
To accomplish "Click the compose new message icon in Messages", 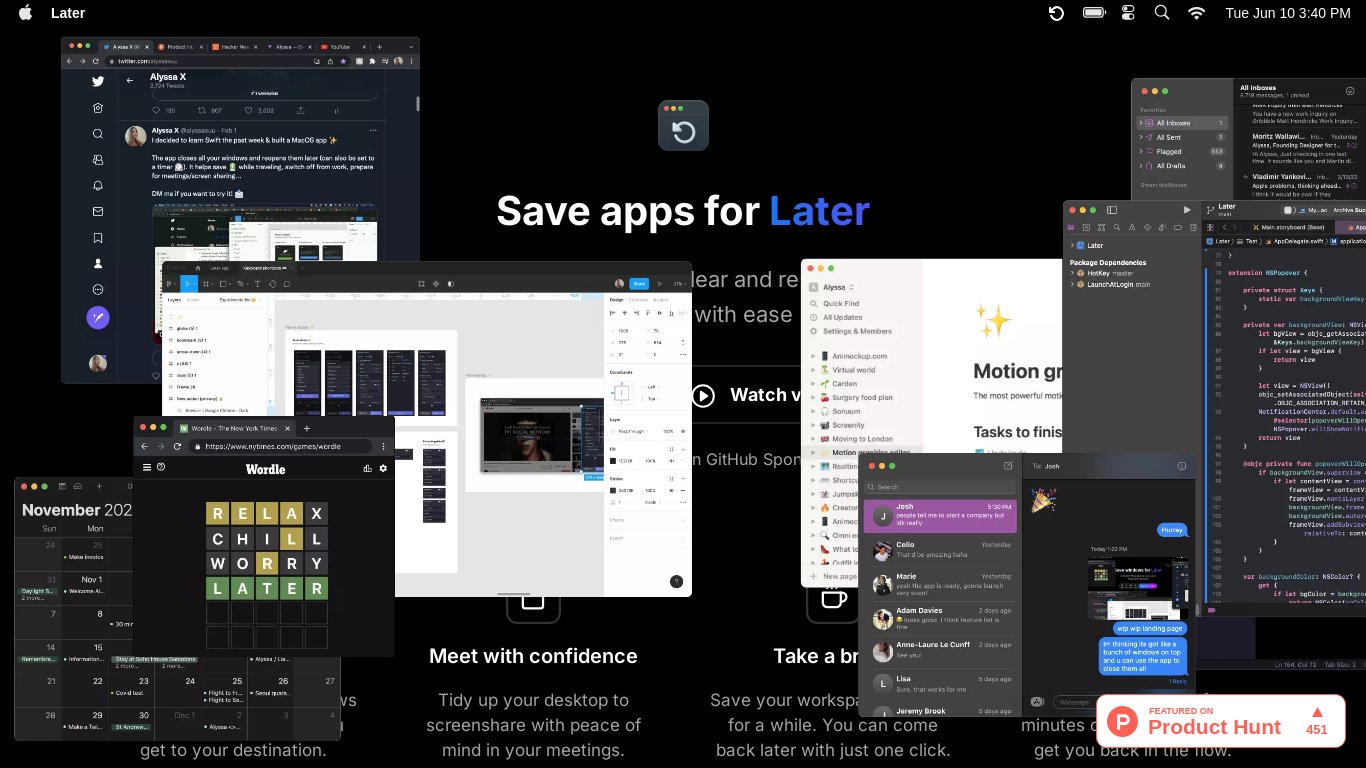I will [x=1008, y=466].
